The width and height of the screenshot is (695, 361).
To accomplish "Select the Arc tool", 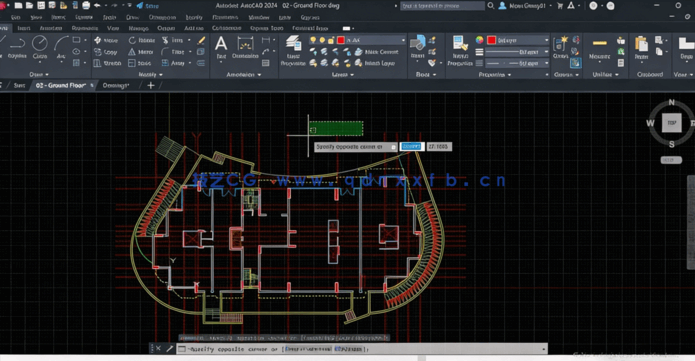I will click(61, 47).
